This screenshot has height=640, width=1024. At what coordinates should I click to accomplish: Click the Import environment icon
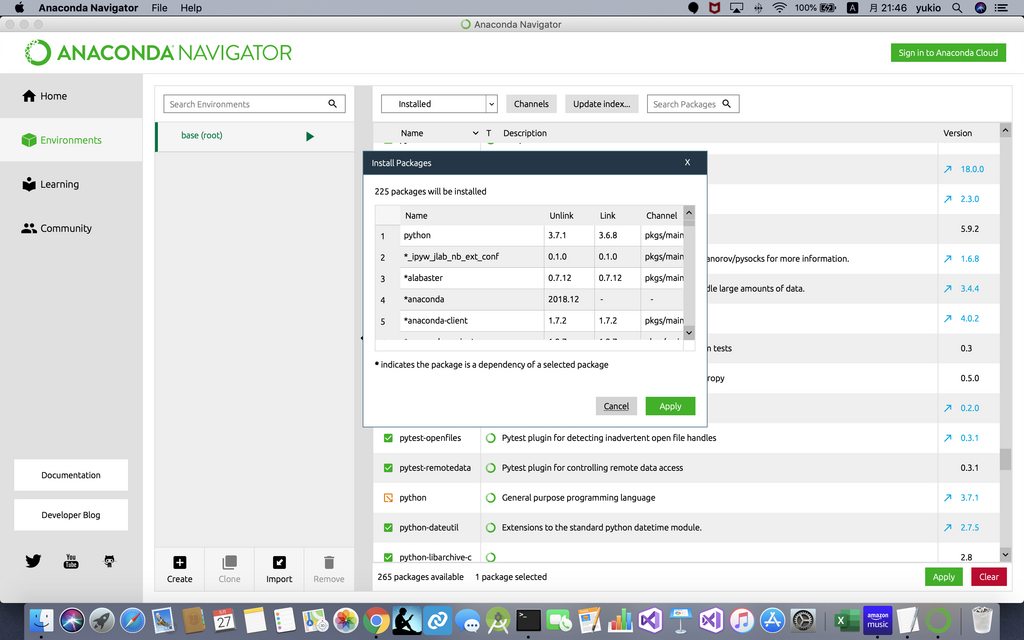pyautogui.click(x=279, y=563)
